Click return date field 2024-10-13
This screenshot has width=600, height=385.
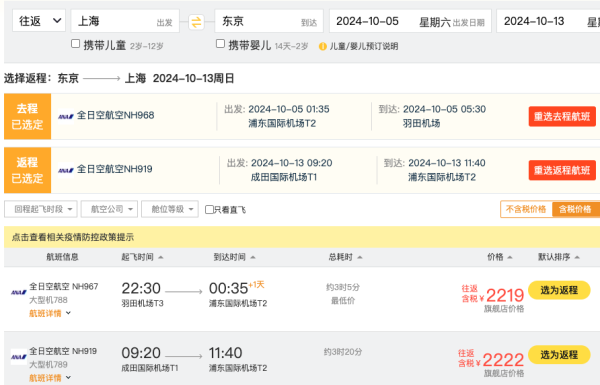click(548, 21)
